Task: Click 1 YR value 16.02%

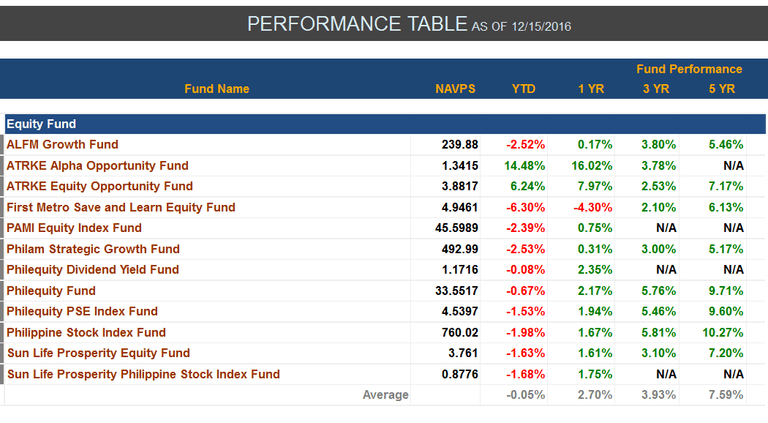Action: [592, 165]
